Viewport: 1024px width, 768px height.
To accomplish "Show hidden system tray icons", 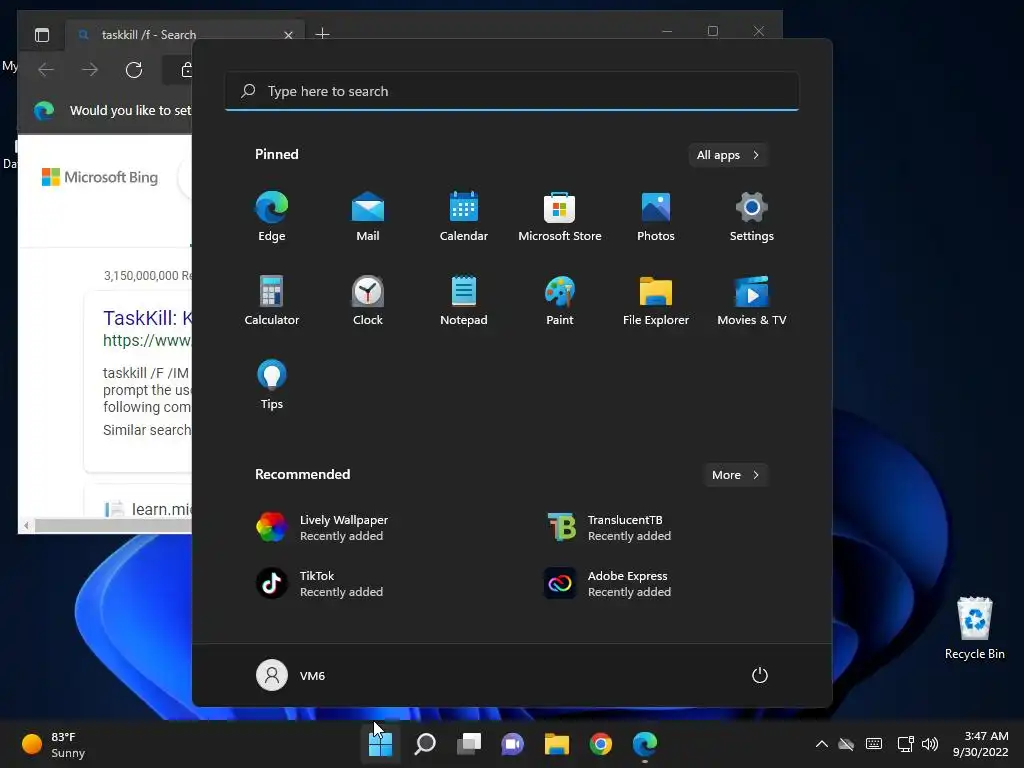I will (822, 744).
